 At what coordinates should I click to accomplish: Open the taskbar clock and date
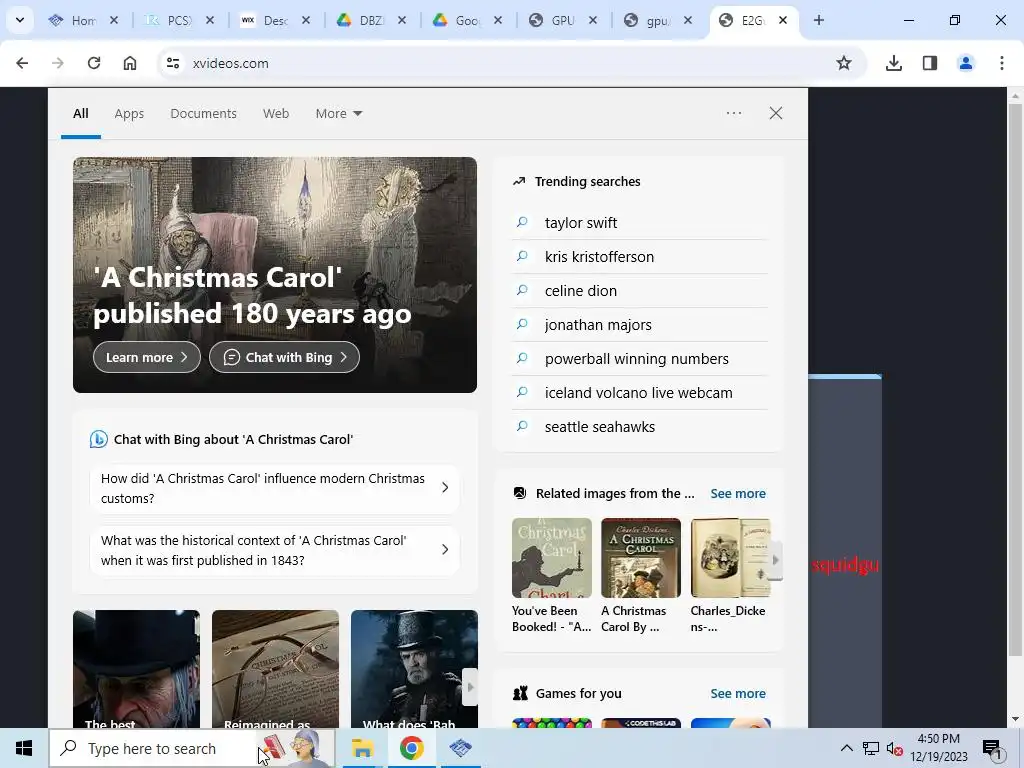(939, 748)
